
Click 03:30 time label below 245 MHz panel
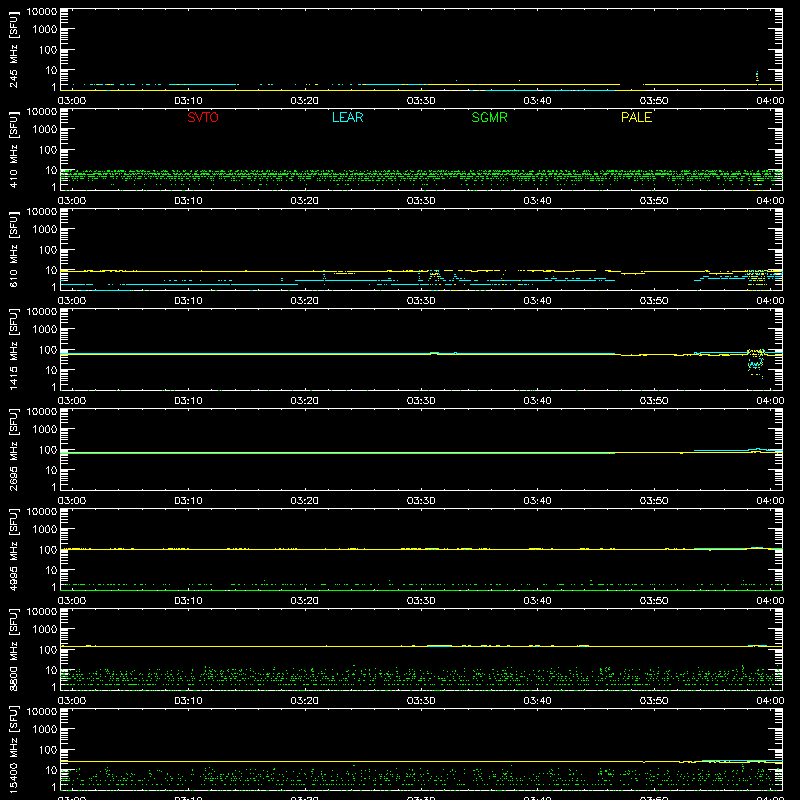[x=421, y=101]
